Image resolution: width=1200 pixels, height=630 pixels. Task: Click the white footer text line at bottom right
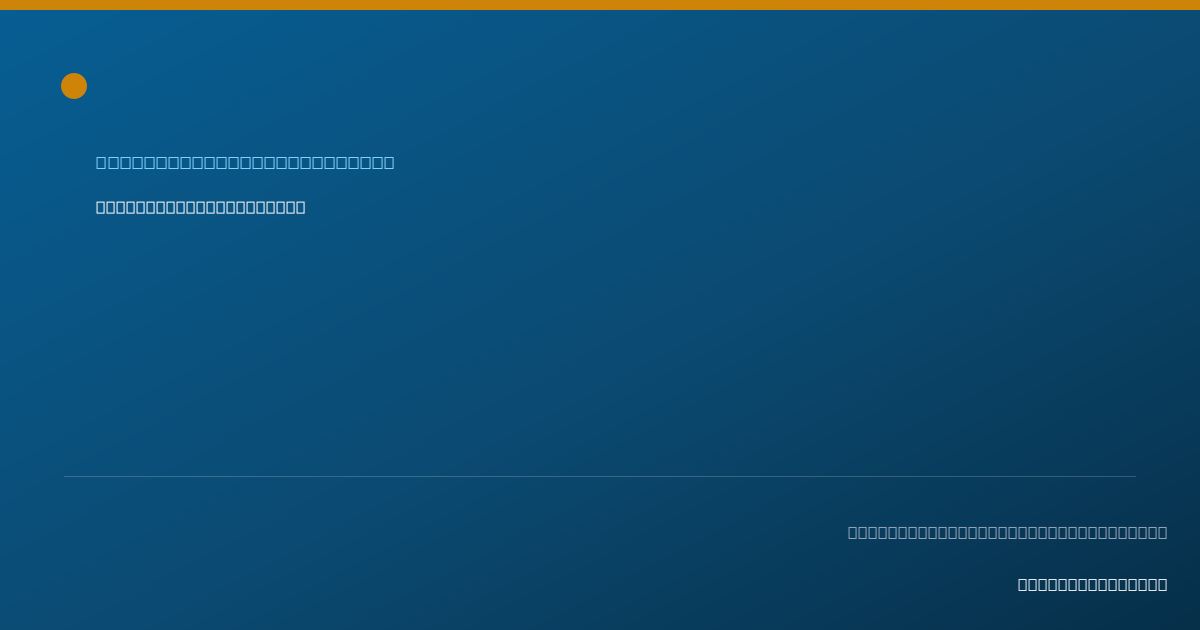click(1092, 584)
